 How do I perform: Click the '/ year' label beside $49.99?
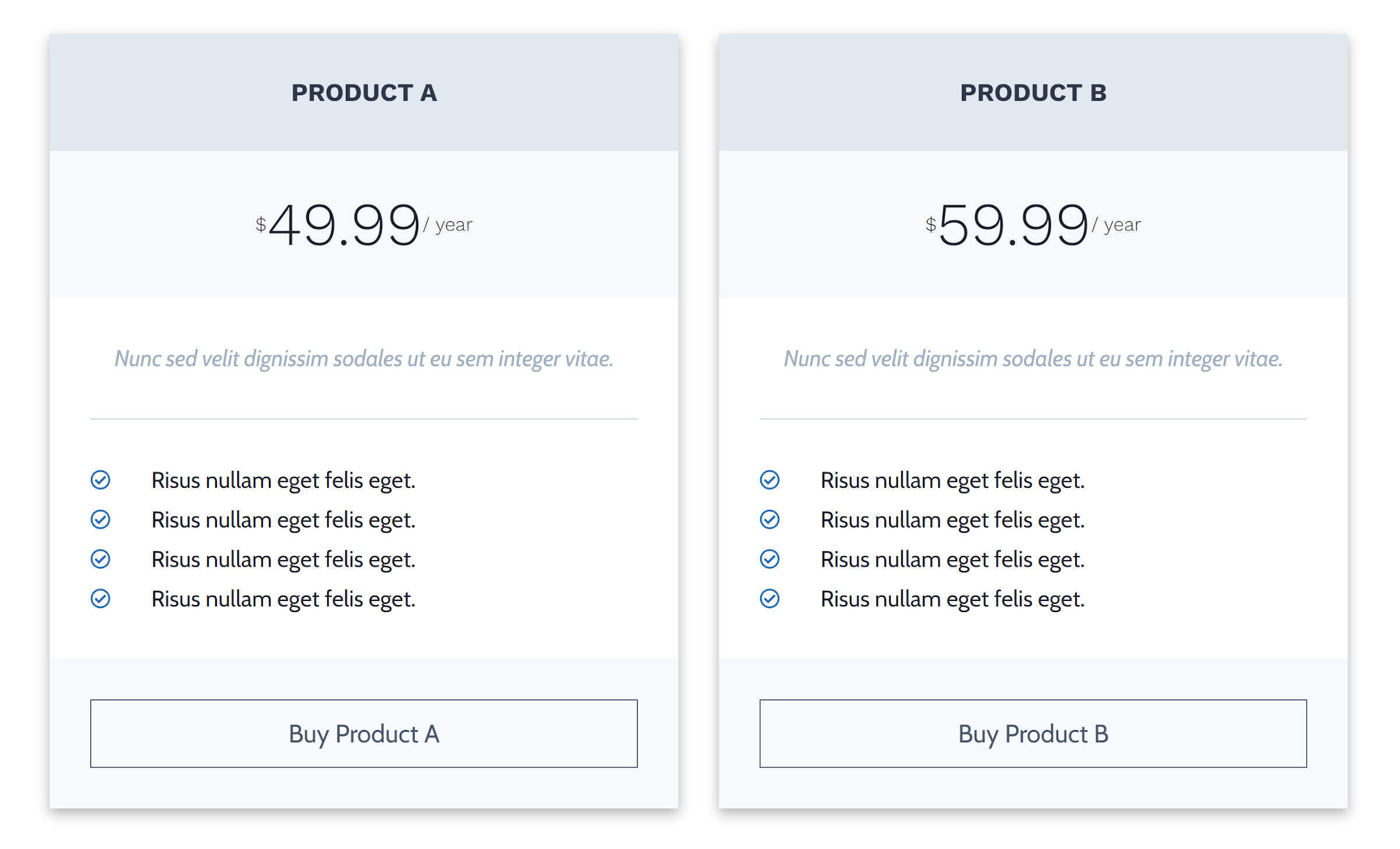tap(448, 225)
